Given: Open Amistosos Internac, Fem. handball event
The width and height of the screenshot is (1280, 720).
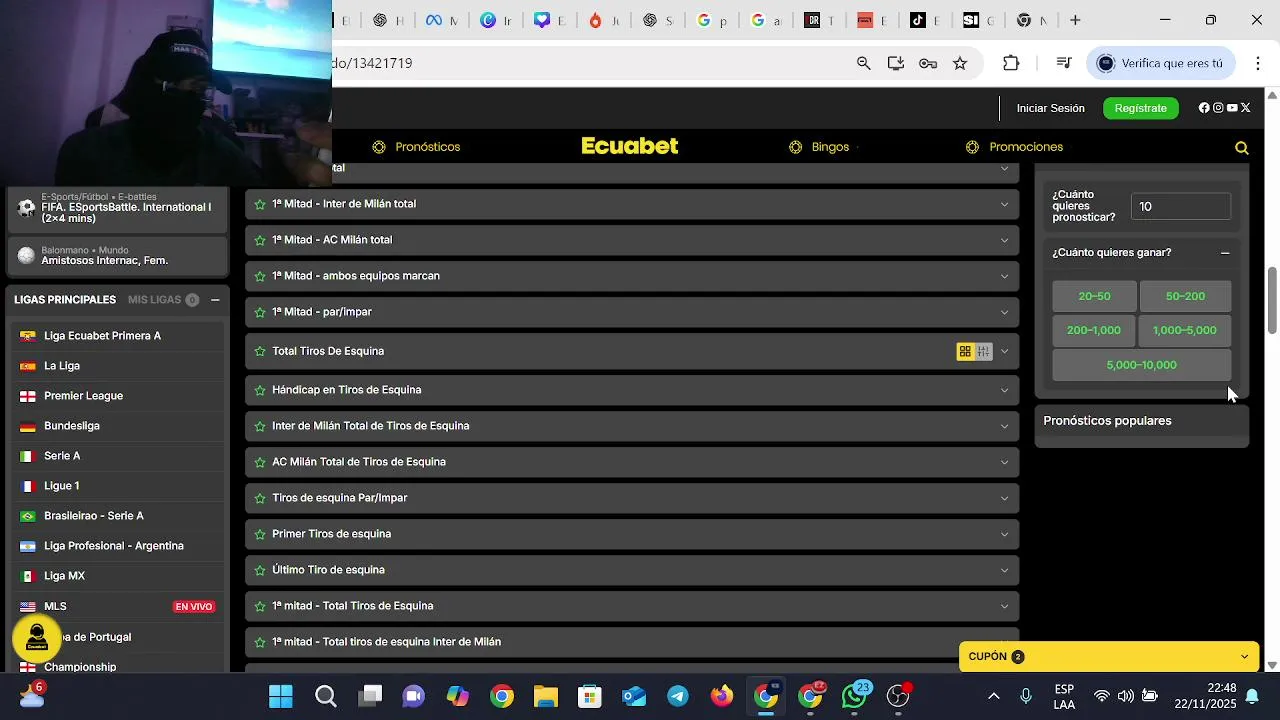Looking at the screenshot, I should tap(118, 256).
